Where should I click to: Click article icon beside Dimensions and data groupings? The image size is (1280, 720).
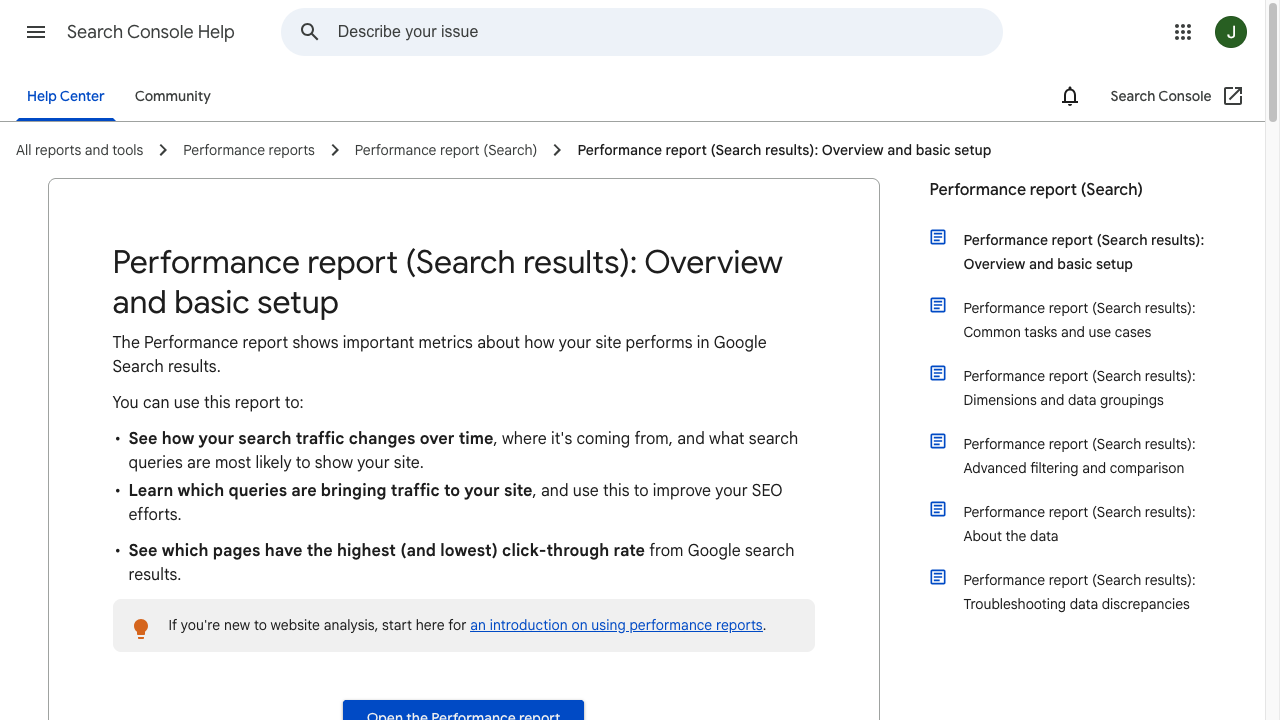[x=938, y=373]
